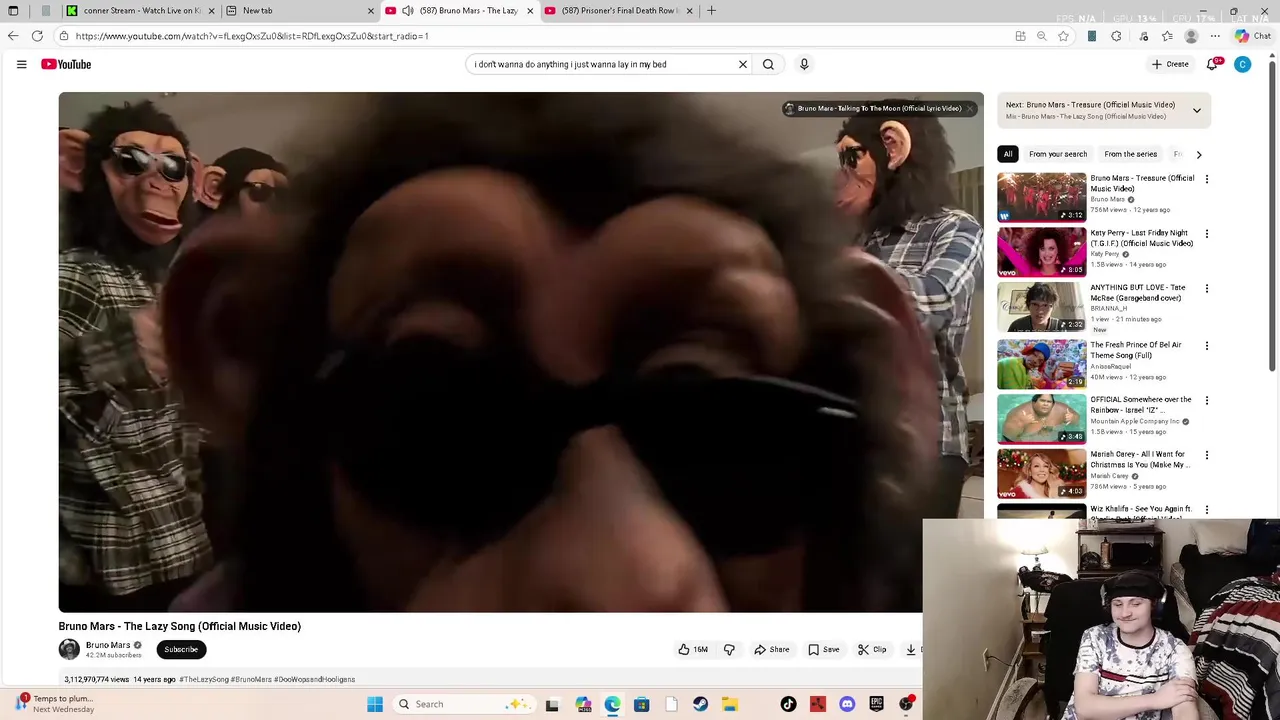This screenshot has height=720, width=1280.
Task: Share the Lazy Song video
Action: pyautogui.click(x=771, y=649)
